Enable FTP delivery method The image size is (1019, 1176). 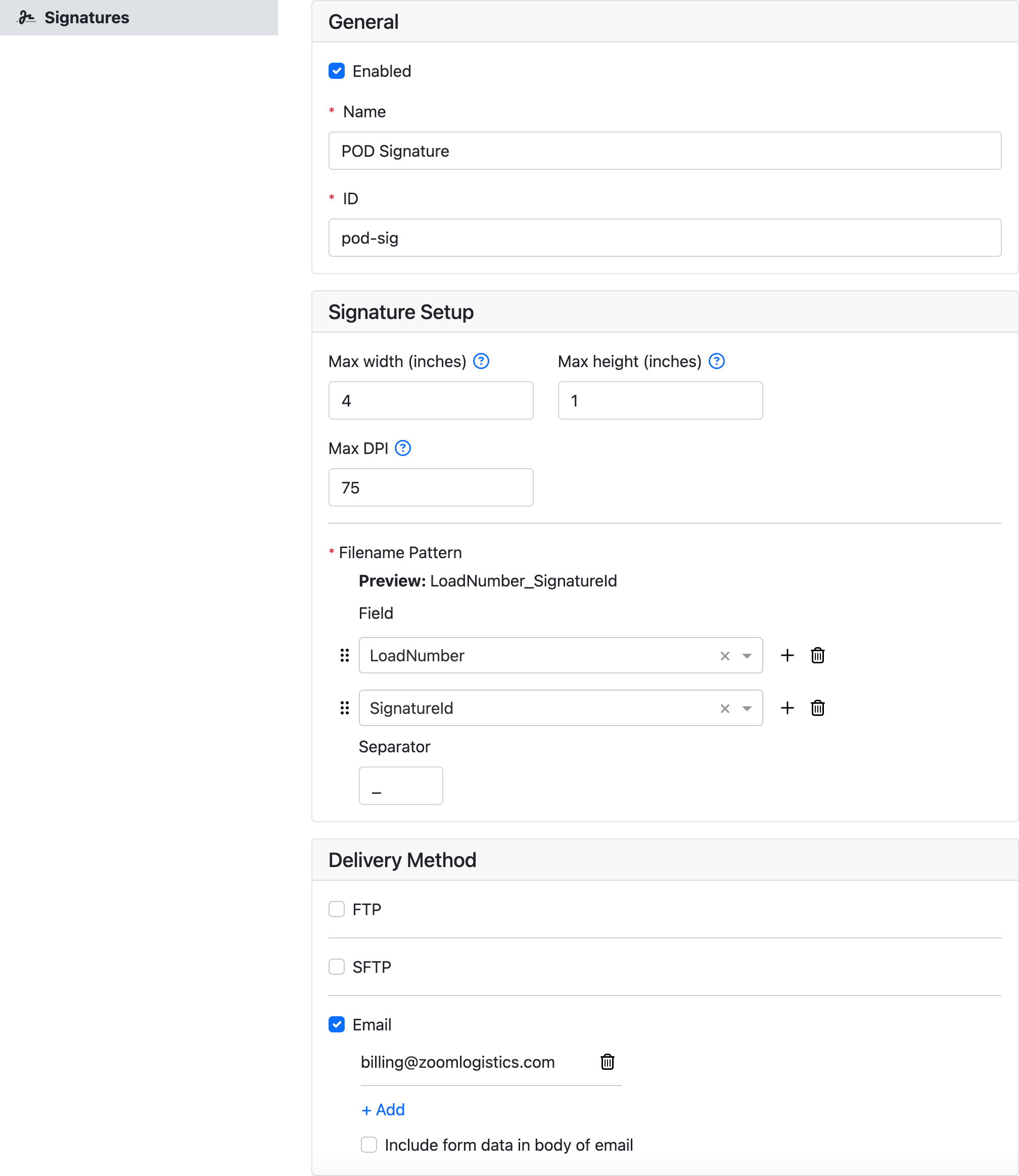337,909
